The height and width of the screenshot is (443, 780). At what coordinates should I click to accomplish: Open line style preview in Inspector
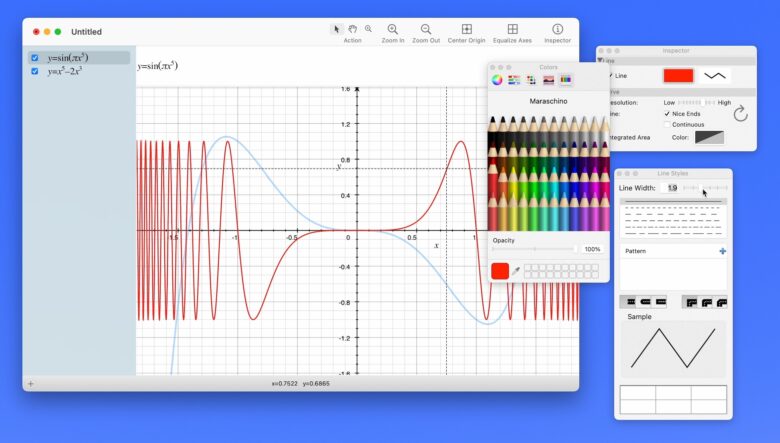[715, 76]
